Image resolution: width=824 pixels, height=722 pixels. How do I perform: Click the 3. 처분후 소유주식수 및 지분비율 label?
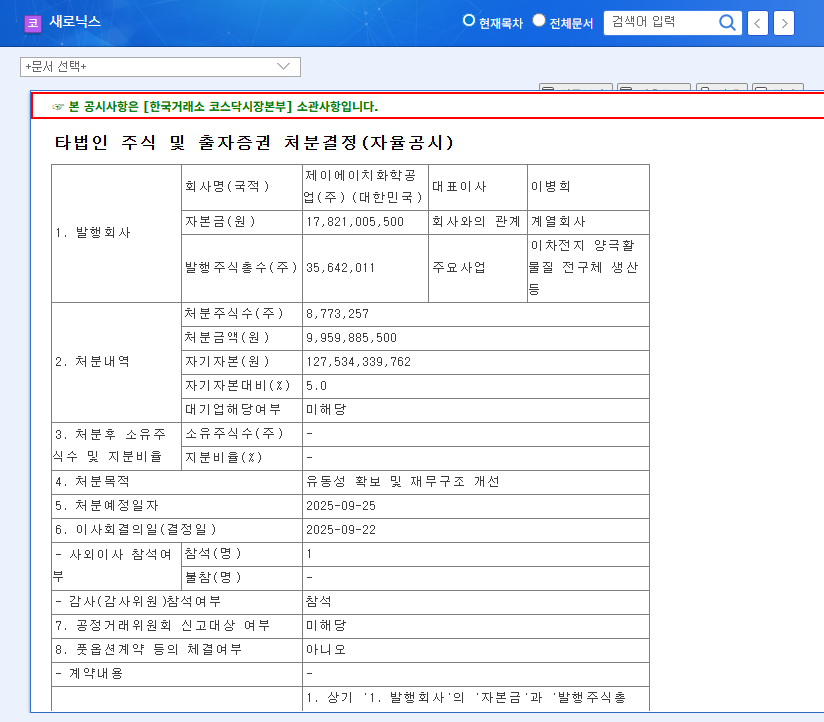[x=109, y=446]
